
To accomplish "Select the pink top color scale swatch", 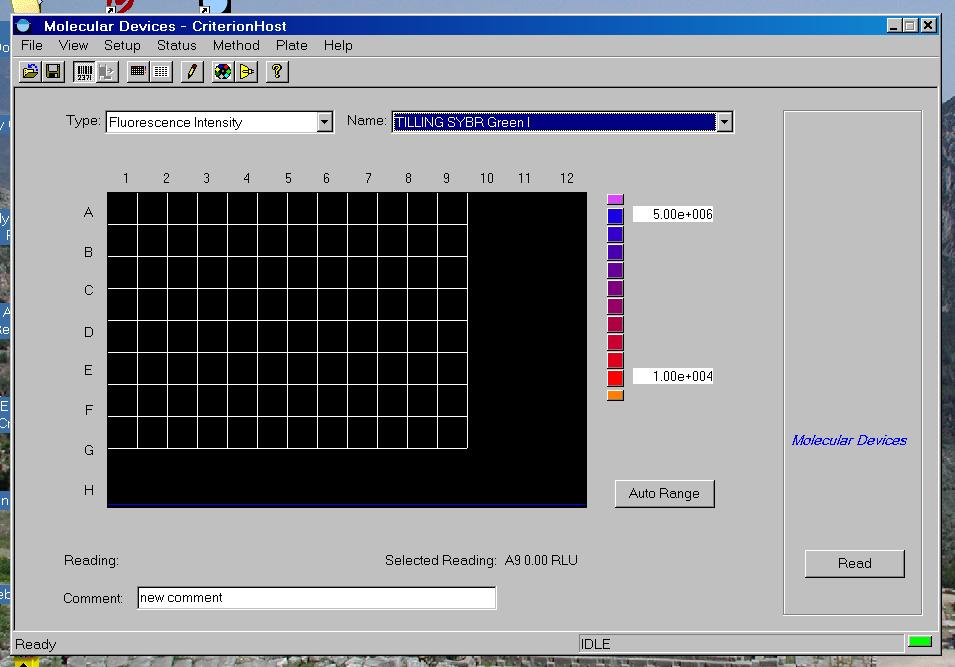I will click(x=615, y=199).
